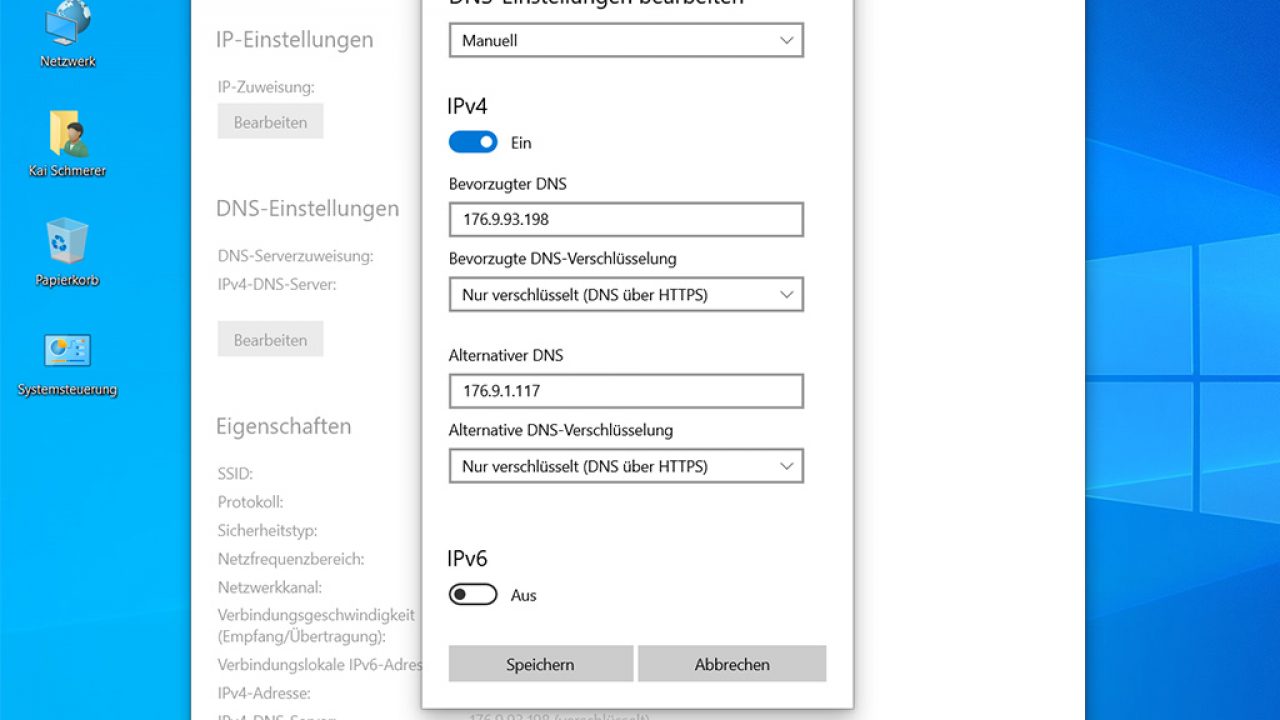Click the Aus label beside the IPv6 toggle
The width and height of the screenshot is (1280, 720).
click(524, 596)
